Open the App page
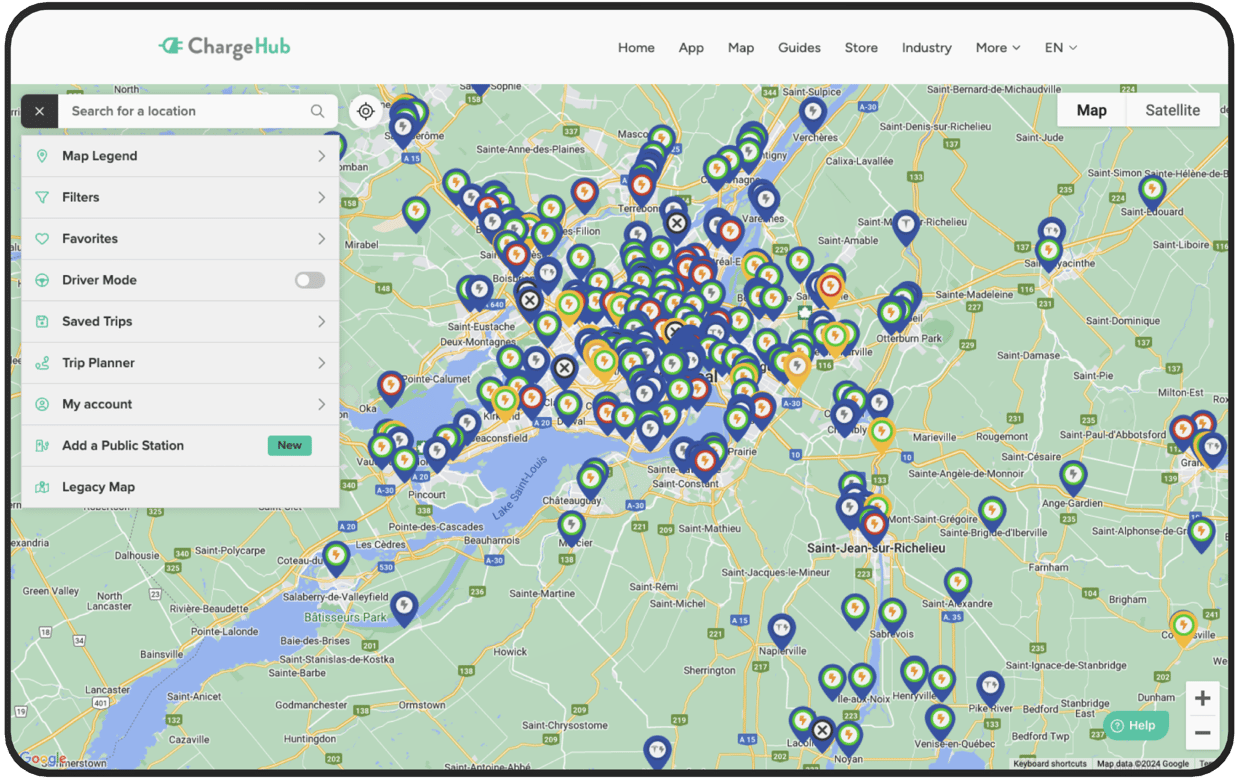Image resolution: width=1239 pixels, height=779 pixels. coord(691,47)
